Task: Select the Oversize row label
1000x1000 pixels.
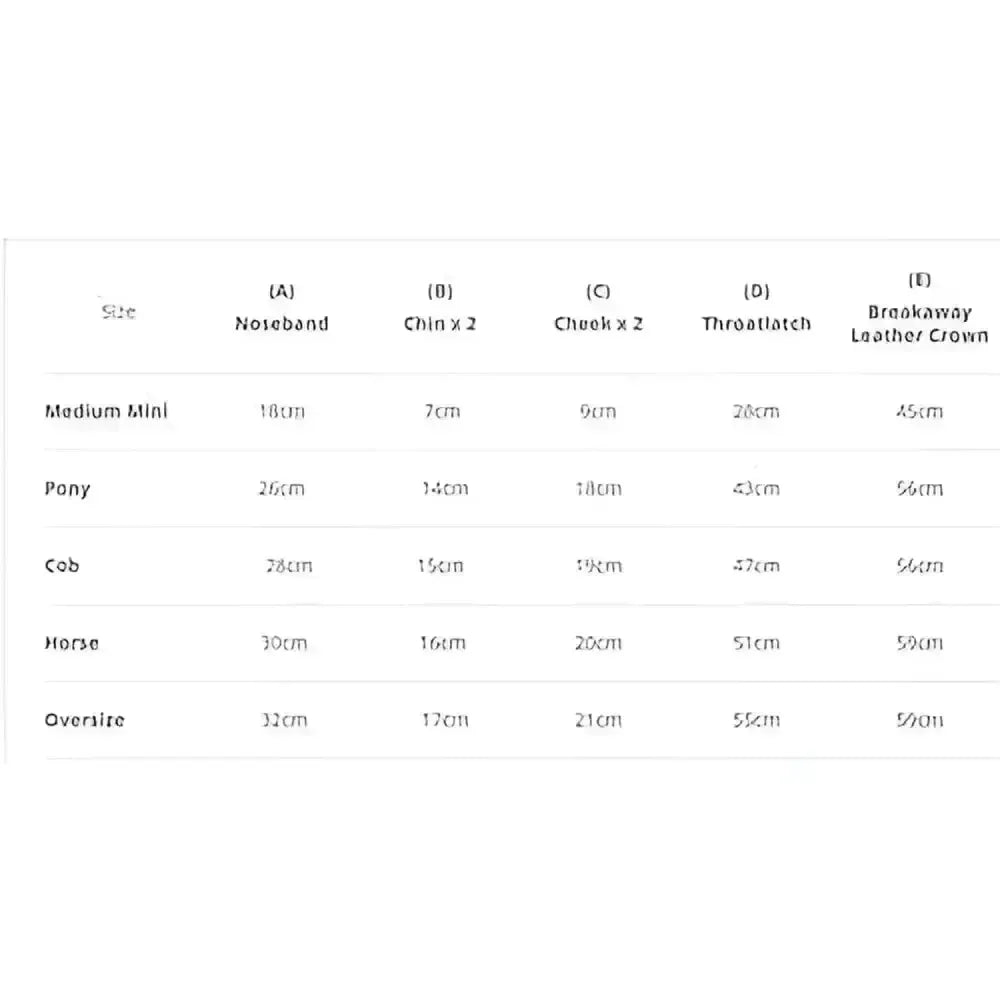Action: click(x=85, y=720)
